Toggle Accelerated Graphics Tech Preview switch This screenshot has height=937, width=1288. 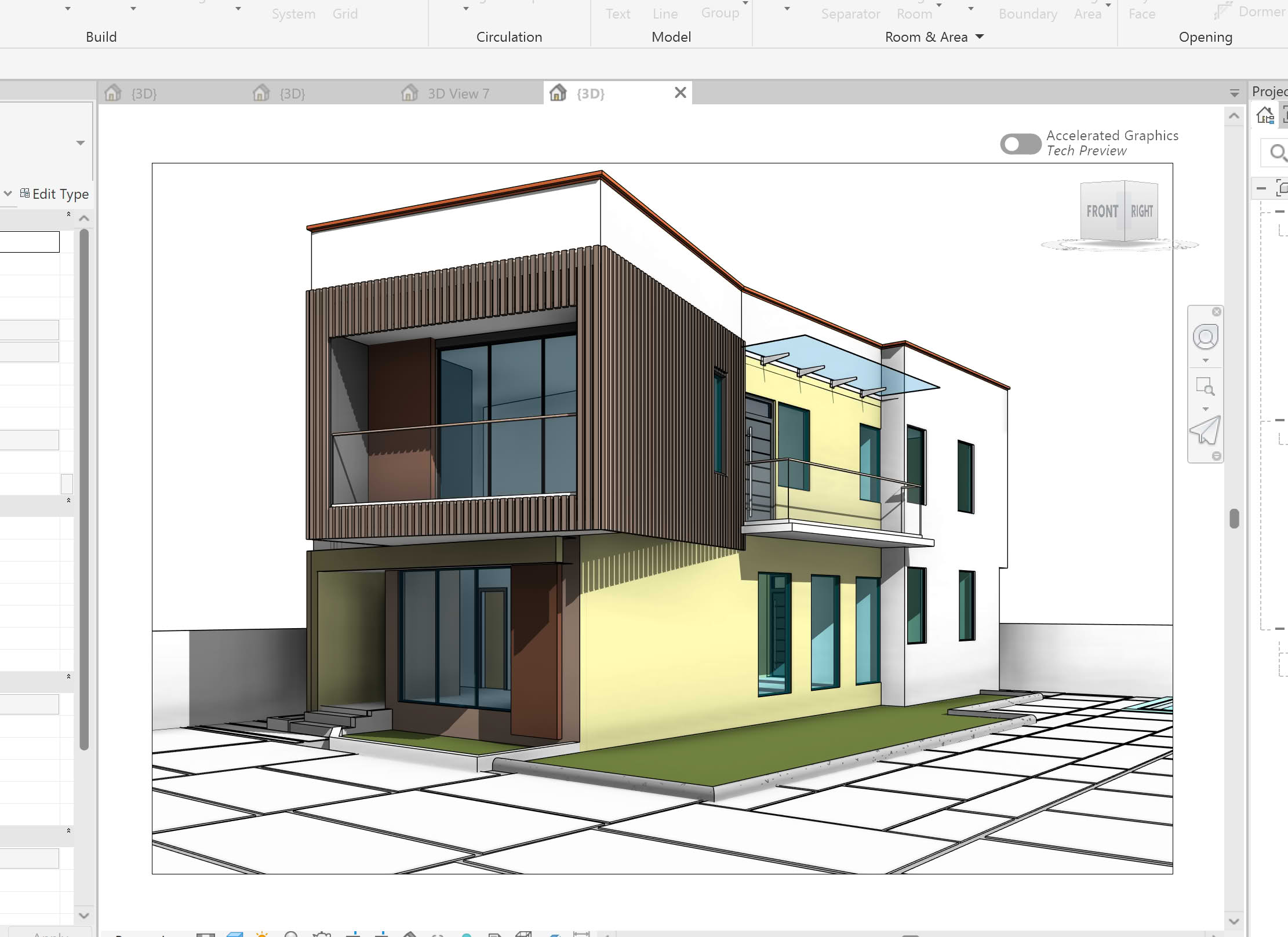point(1020,144)
